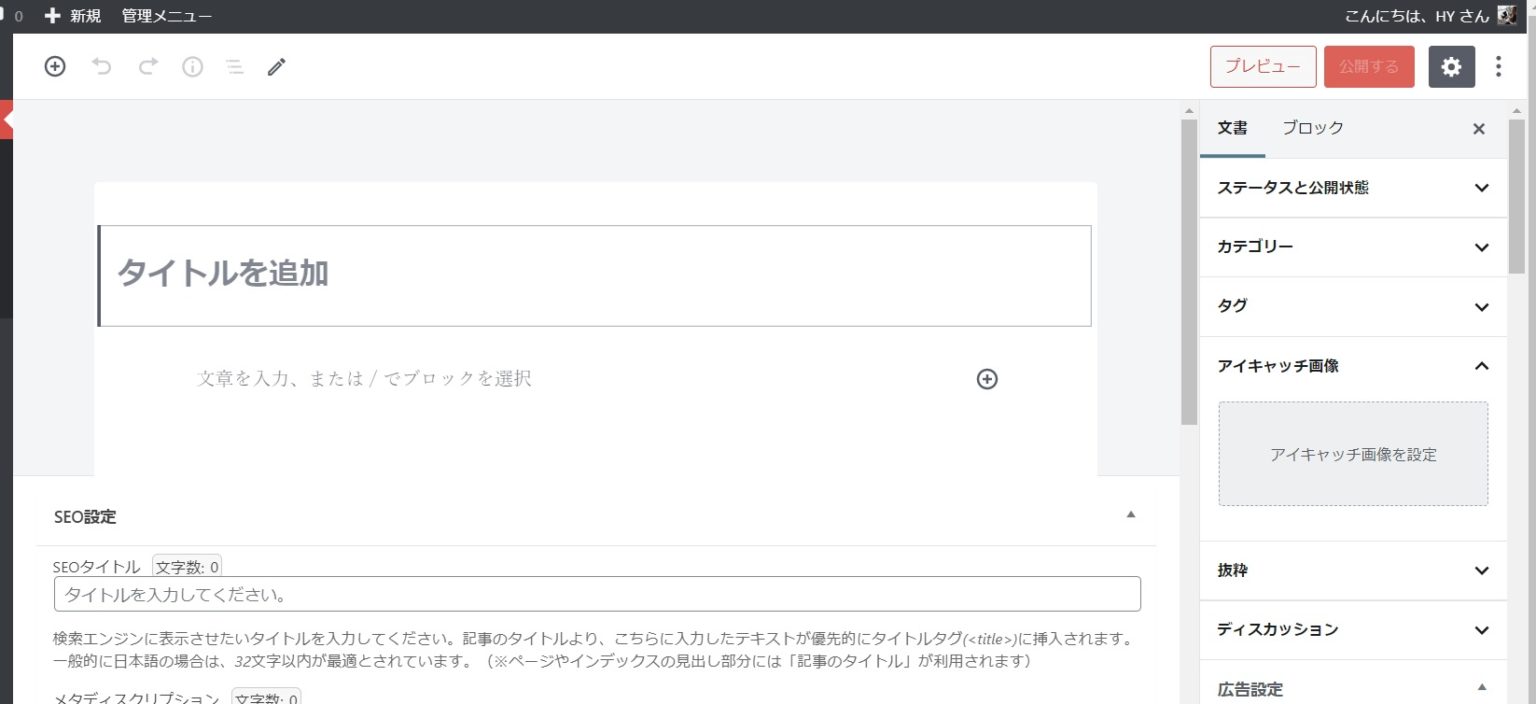
Task: Toggle the settings gear sidebar button
Action: [1451, 67]
